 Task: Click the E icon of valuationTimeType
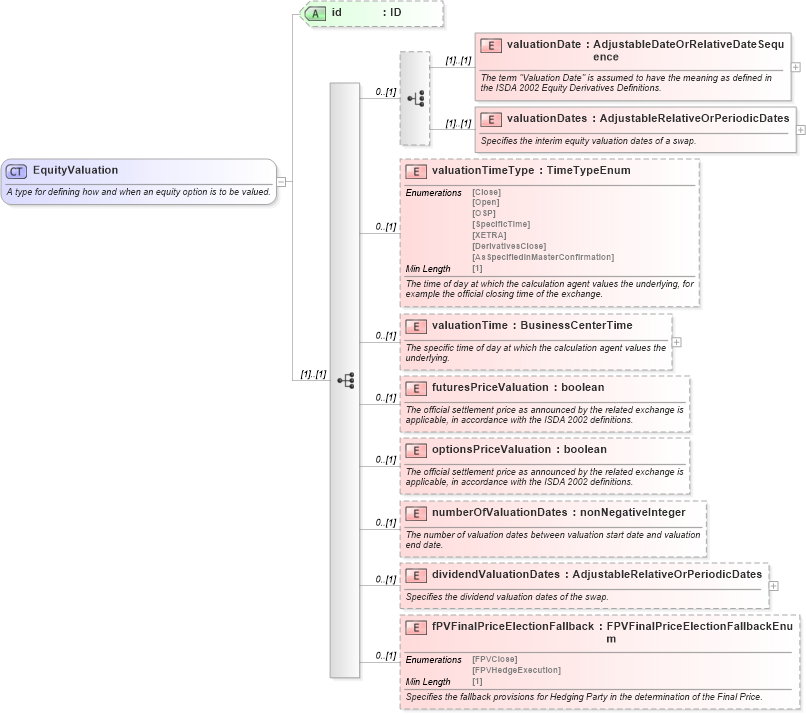(416, 172)
